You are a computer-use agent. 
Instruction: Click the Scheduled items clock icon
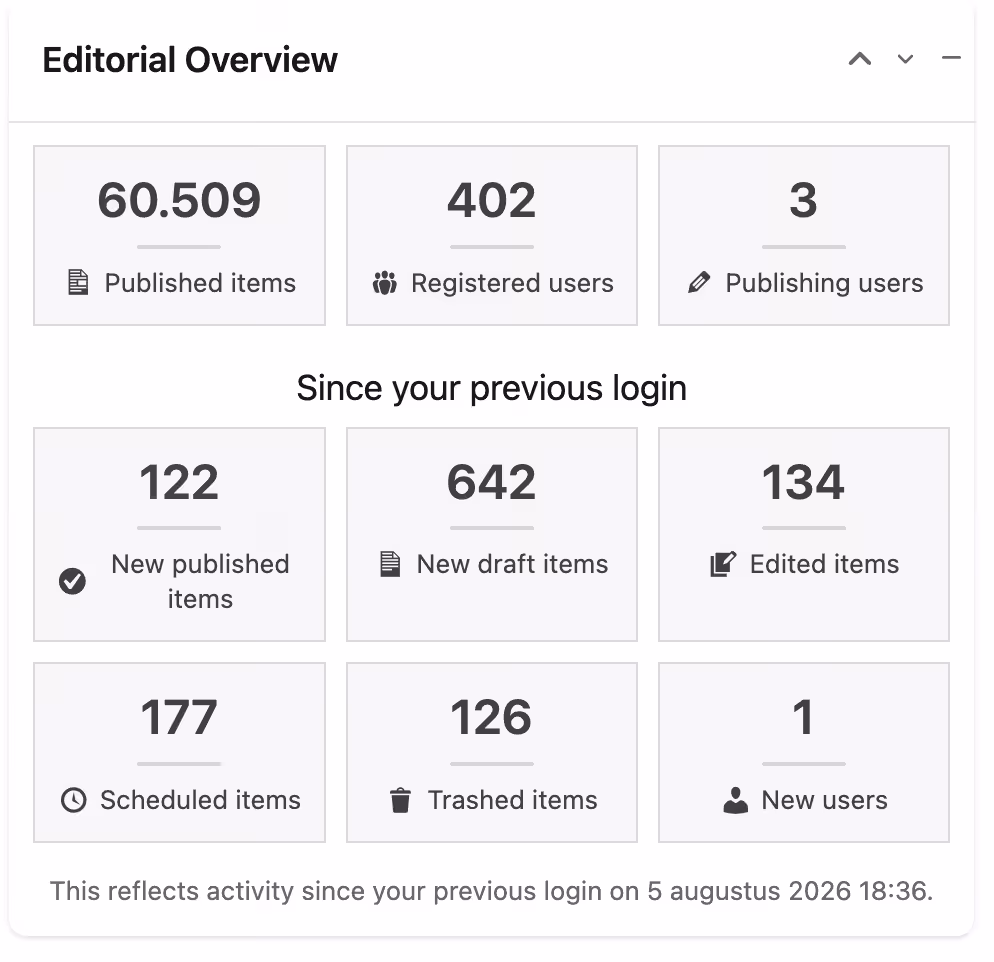click(x=74, y=800)
